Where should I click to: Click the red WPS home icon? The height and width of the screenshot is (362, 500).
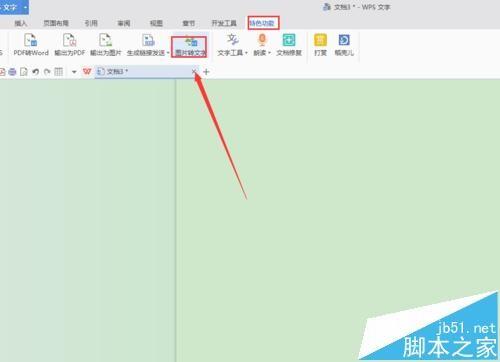pyautogui.click(x=87, y=71)
